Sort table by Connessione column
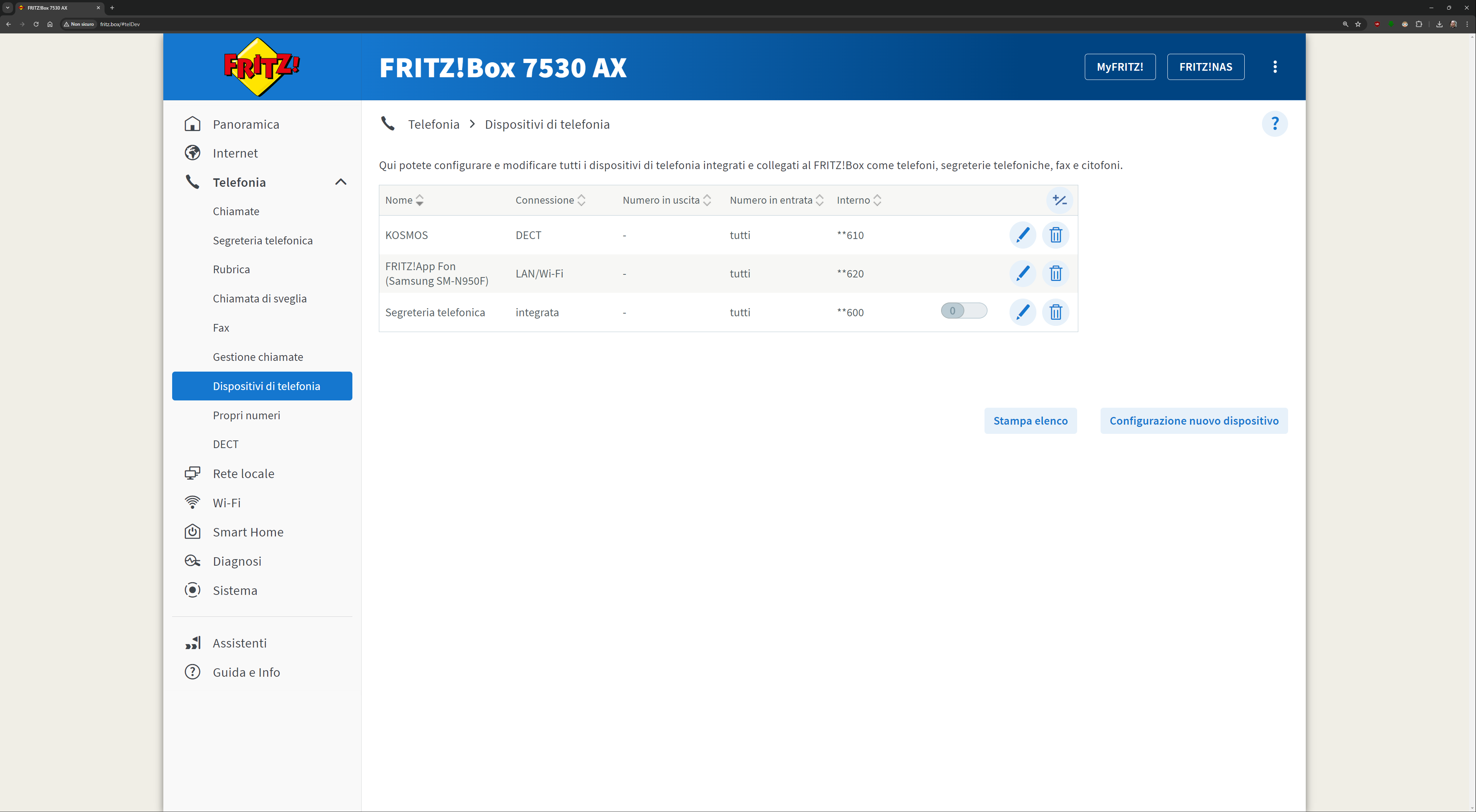Viewport: 1476px width, 812px height. 581,200
